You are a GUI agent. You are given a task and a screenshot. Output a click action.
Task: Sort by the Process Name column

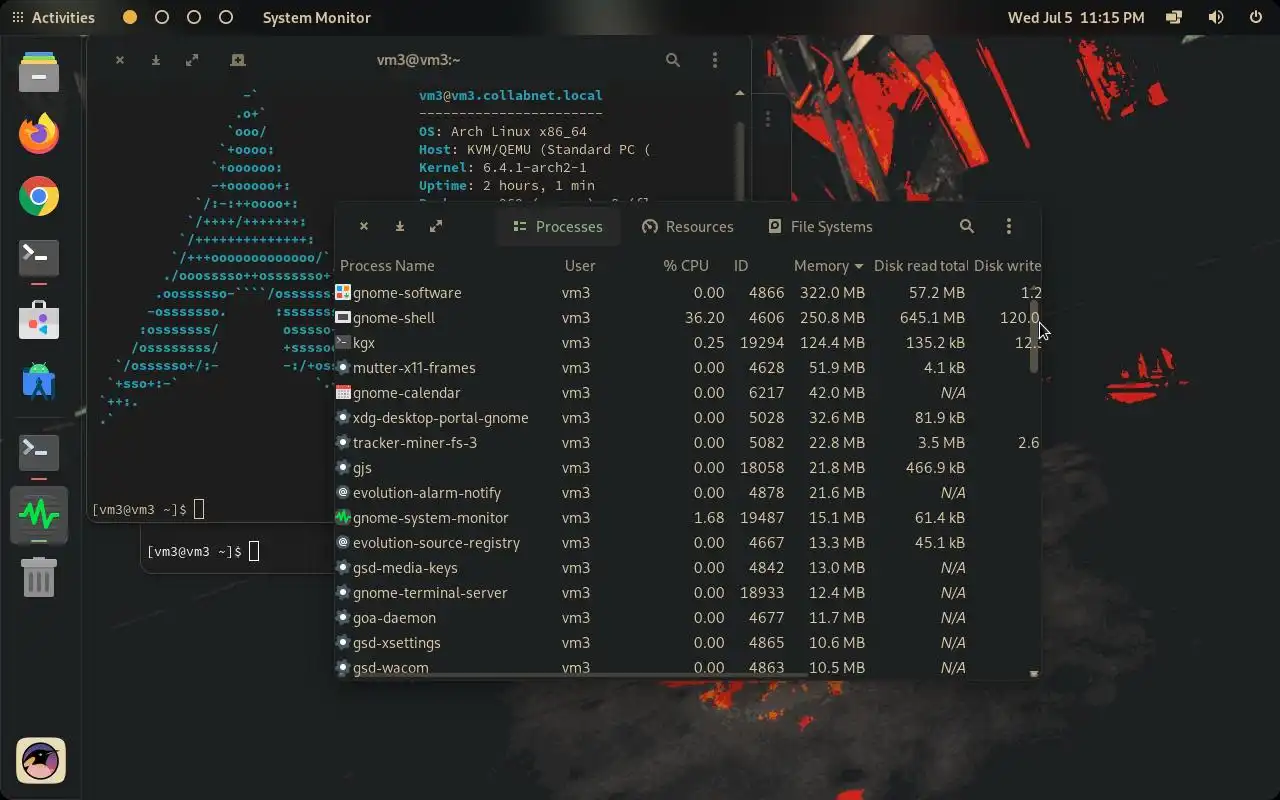click(x=387, y=265)
